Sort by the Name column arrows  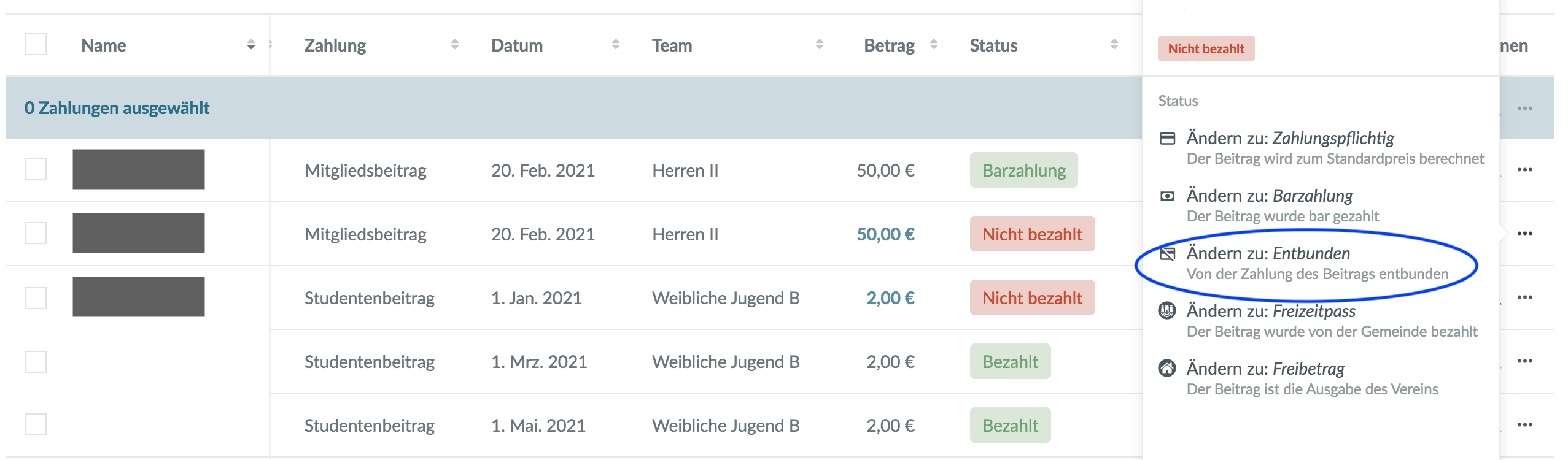point(251,45)
